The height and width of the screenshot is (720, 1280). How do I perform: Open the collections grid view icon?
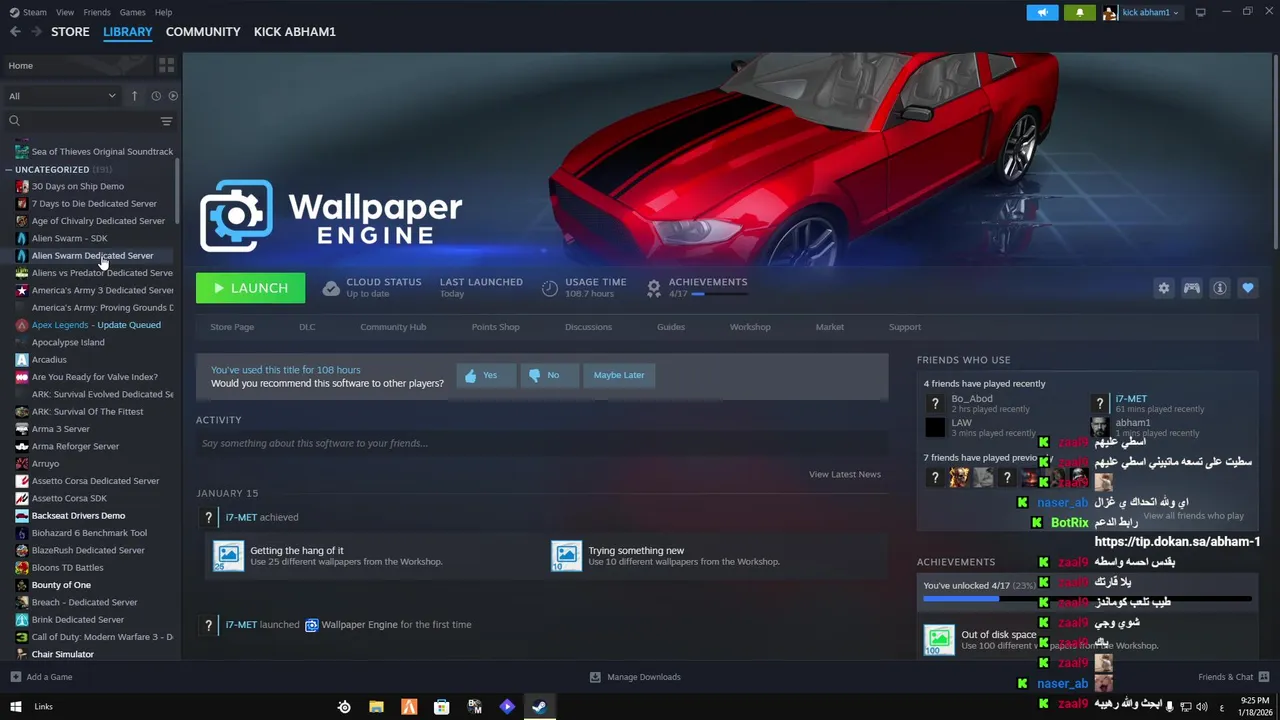coord(166,65)
